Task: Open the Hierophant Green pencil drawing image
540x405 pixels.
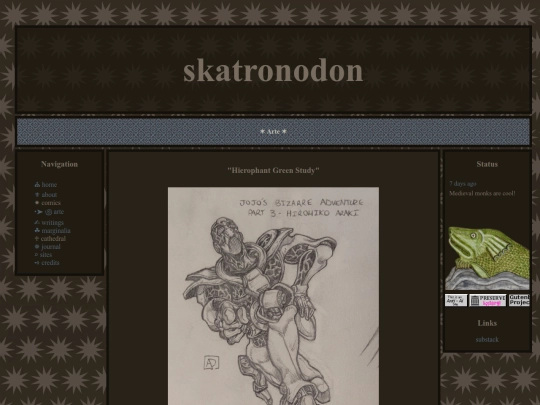Action: (273, 296)
